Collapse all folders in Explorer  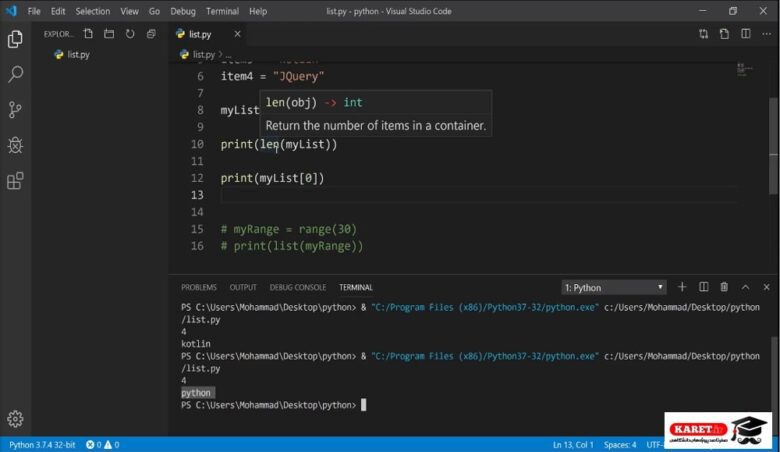click(151, 34)
